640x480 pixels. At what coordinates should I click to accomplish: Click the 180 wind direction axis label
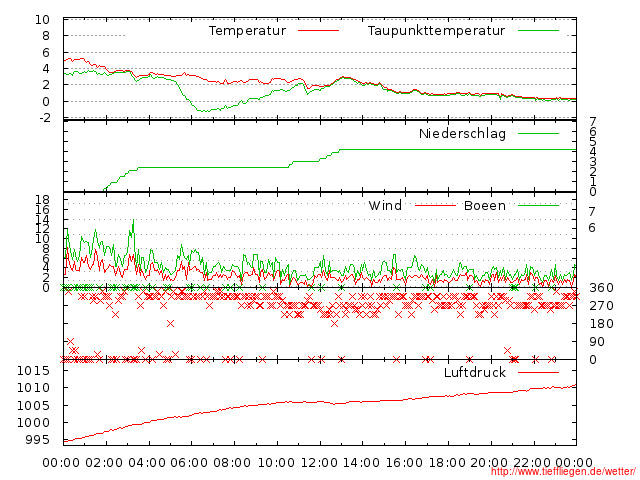601,324
